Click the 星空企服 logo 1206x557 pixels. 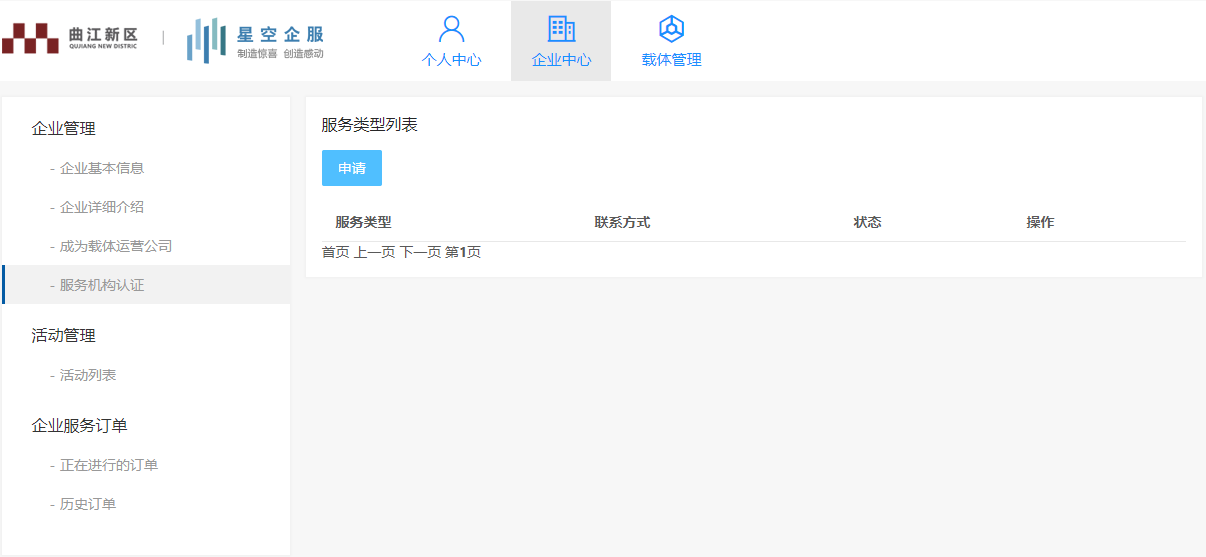[256, 40]
